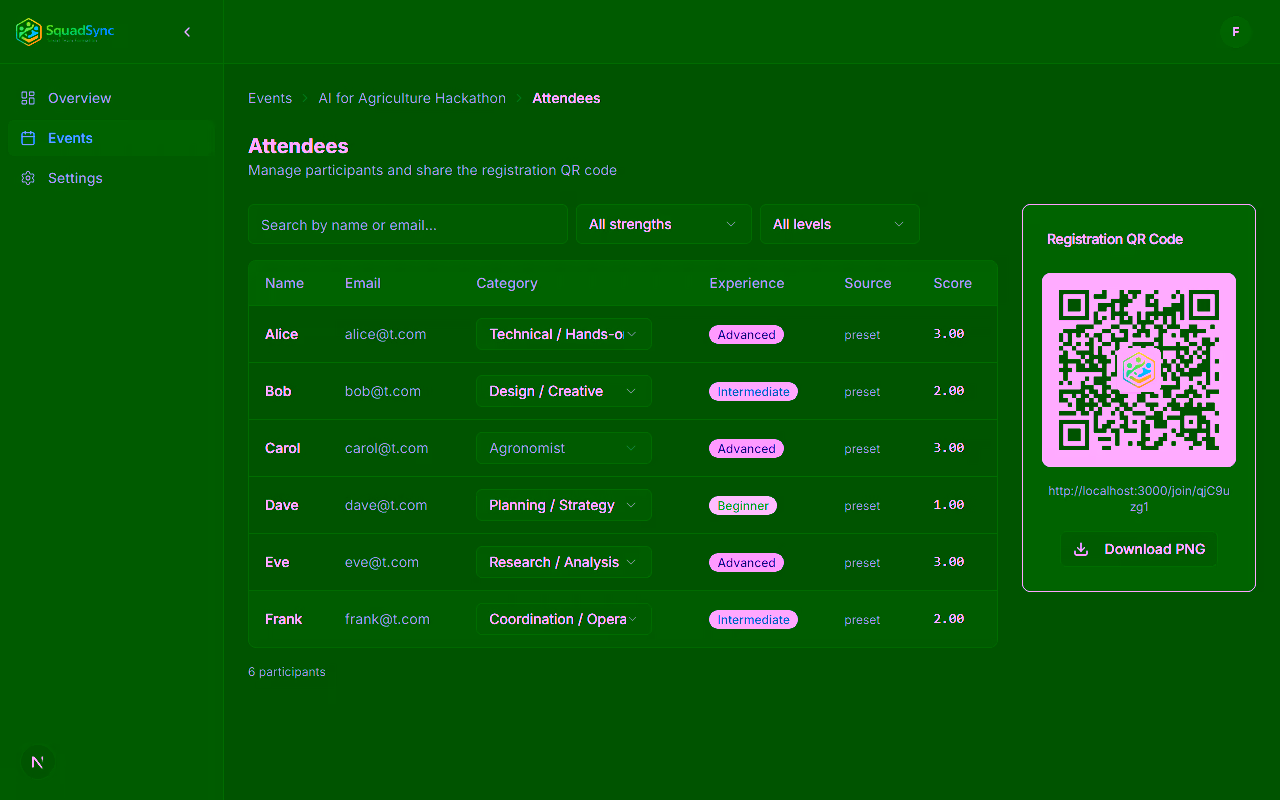Click the registration QR code image
The image size is (1280, 800).
click(1139, 370)
